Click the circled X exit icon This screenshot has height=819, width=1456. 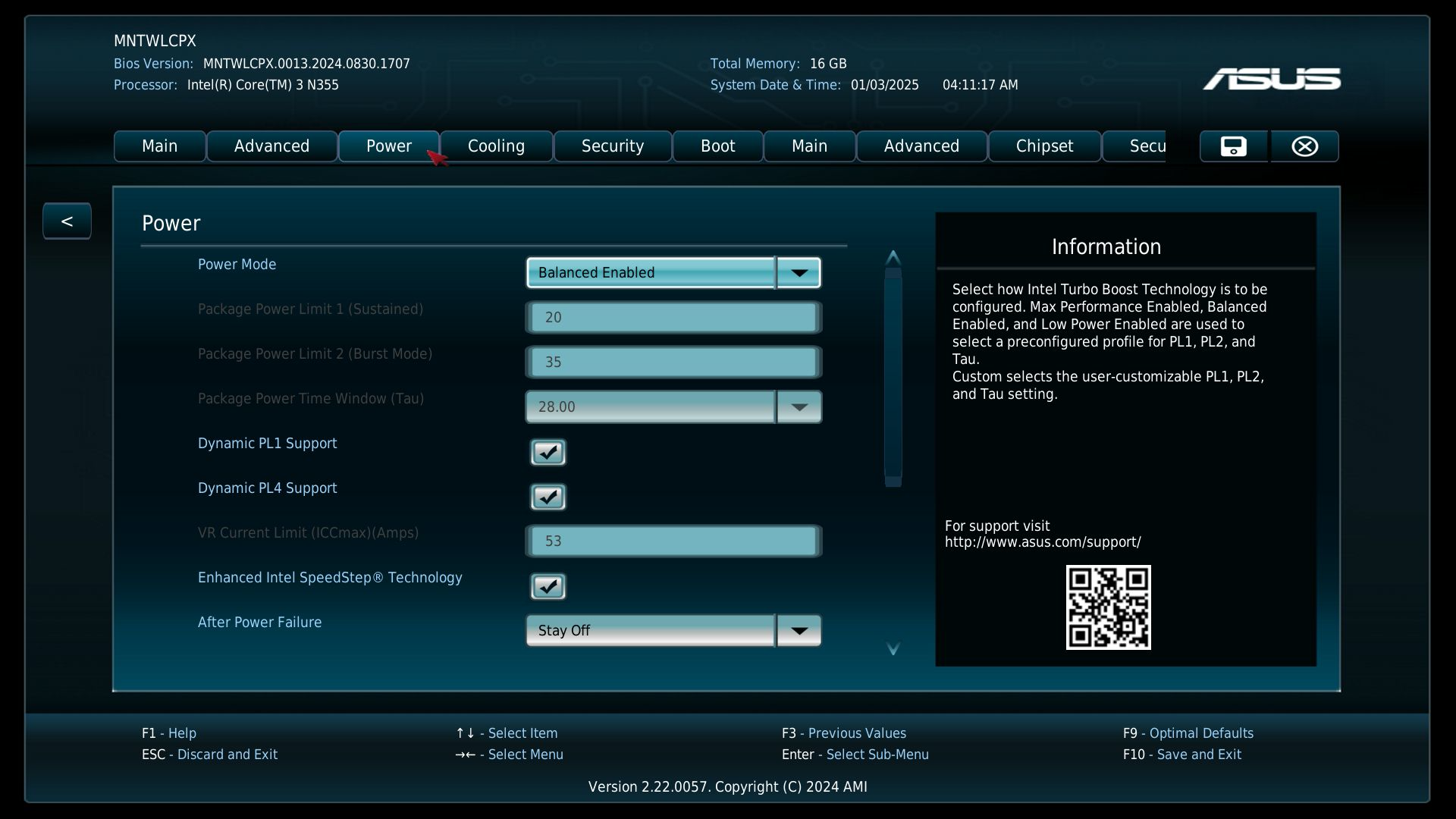[x=1304, y=146]
